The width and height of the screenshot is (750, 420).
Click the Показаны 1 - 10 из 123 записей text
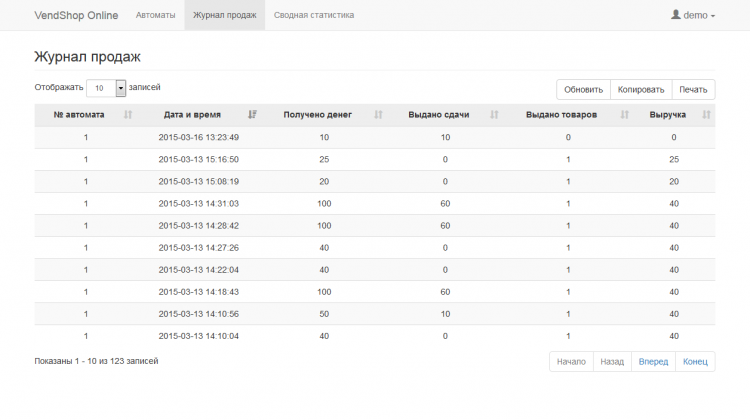tap(96, 361)
